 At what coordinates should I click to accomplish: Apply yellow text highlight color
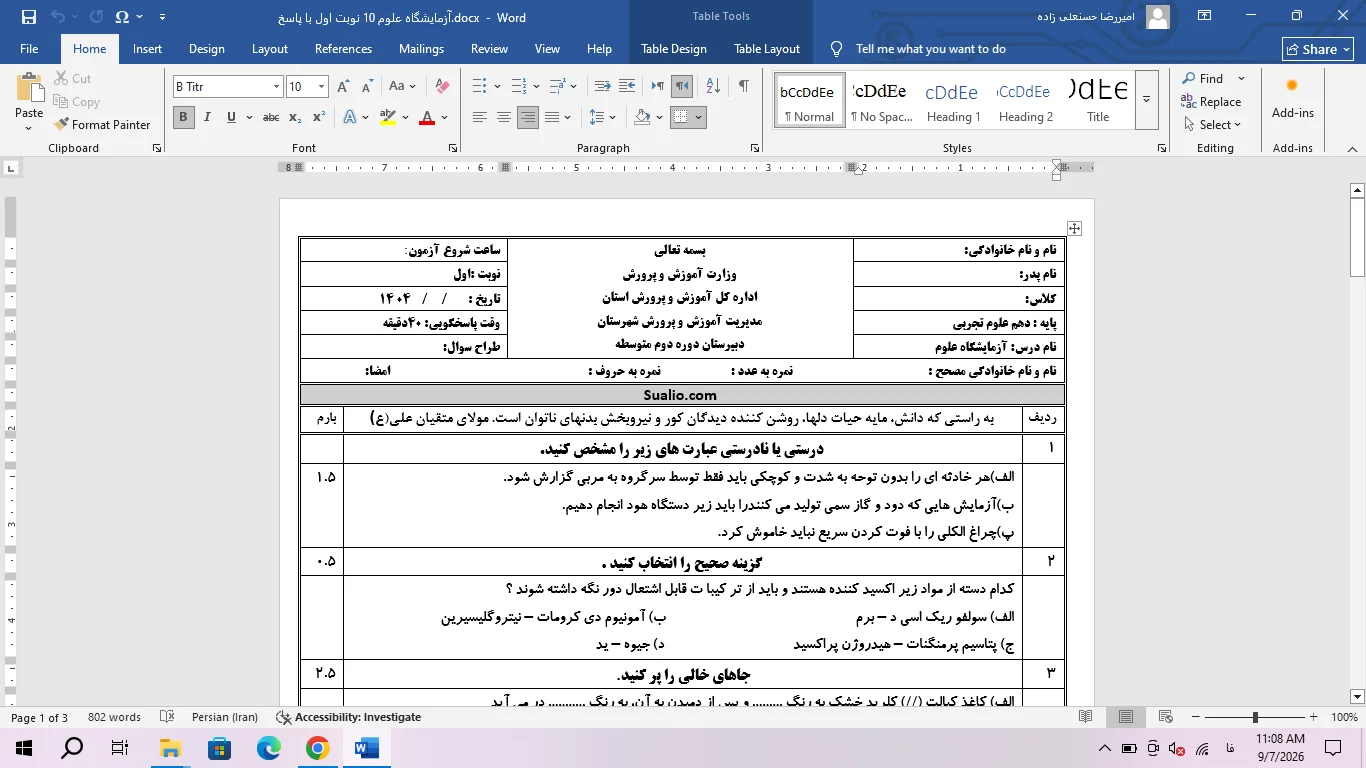coord(389,117)
